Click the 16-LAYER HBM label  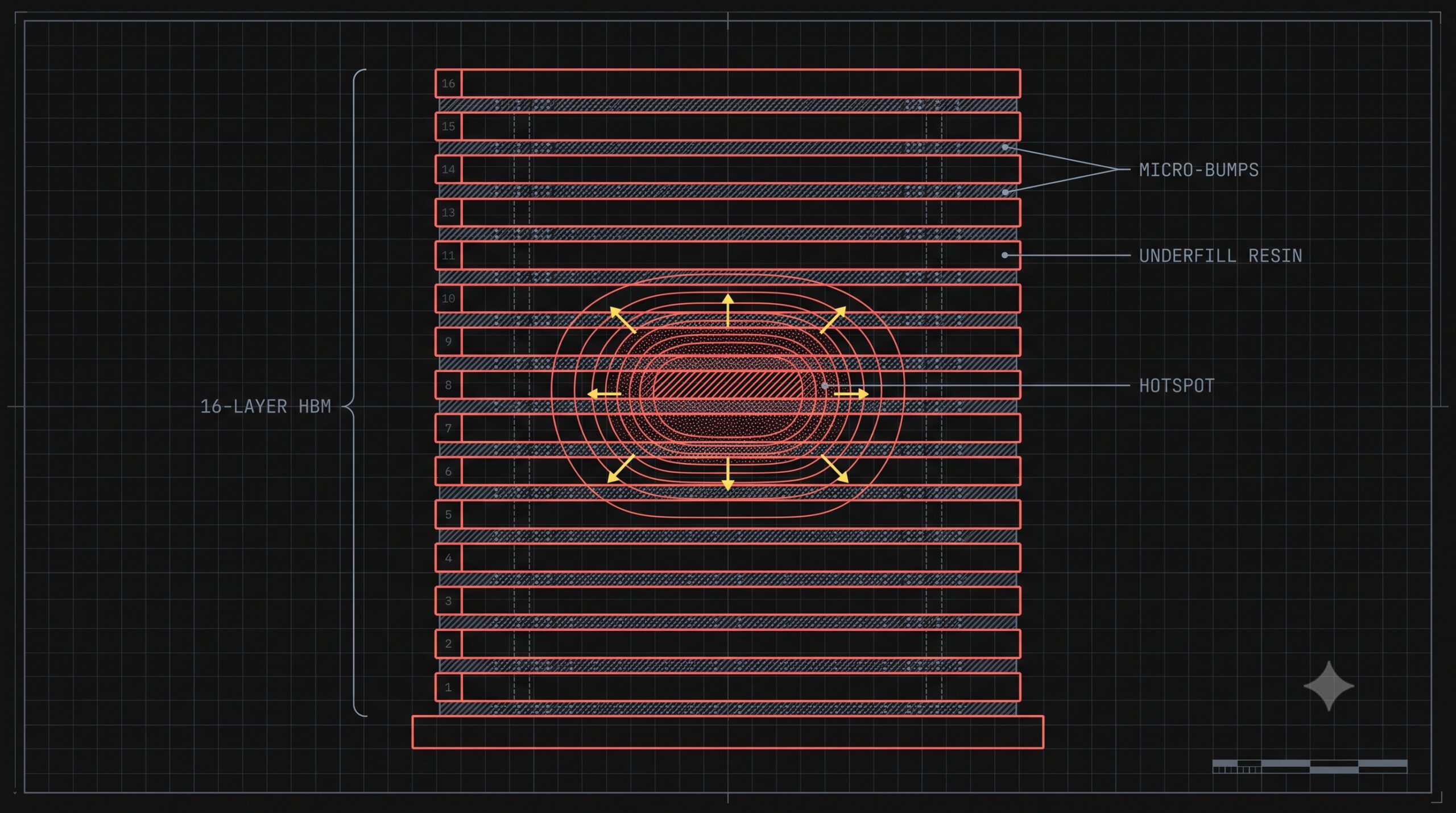[x=266, y=406]
